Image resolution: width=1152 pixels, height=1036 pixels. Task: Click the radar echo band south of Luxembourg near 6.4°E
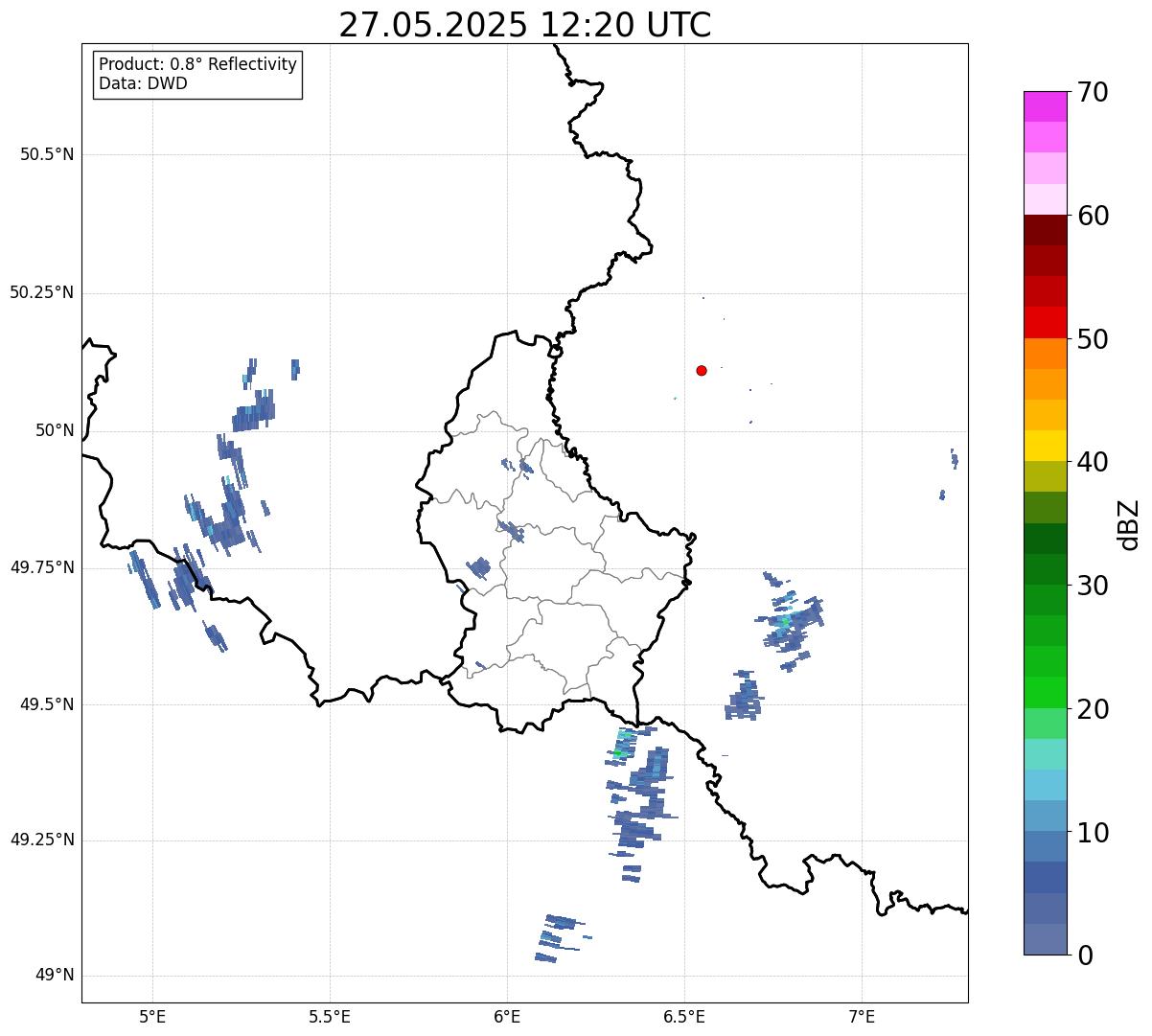click(x=640, y=803)
